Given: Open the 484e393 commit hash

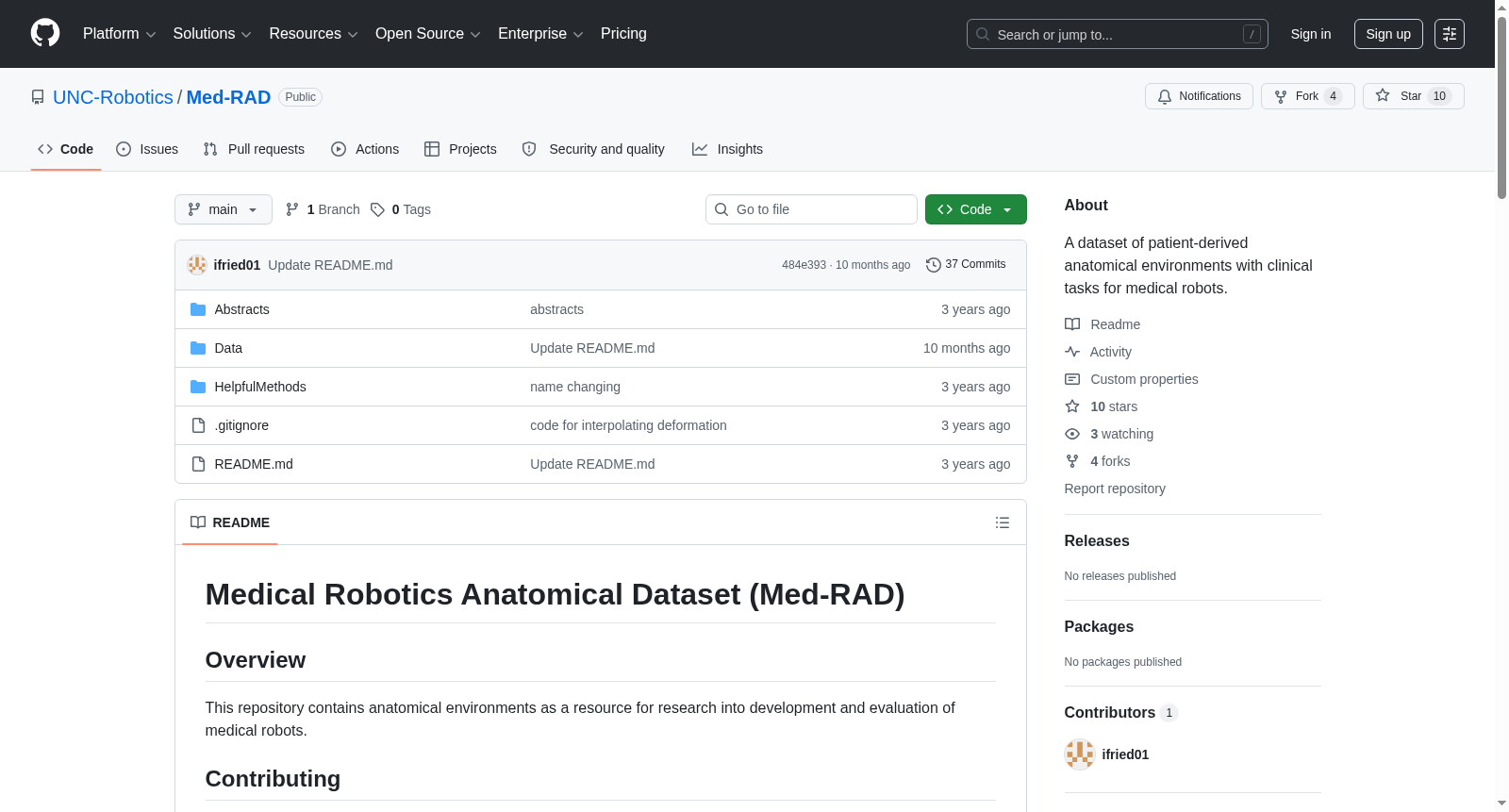Looking at the screenshot, I should 804,265.
